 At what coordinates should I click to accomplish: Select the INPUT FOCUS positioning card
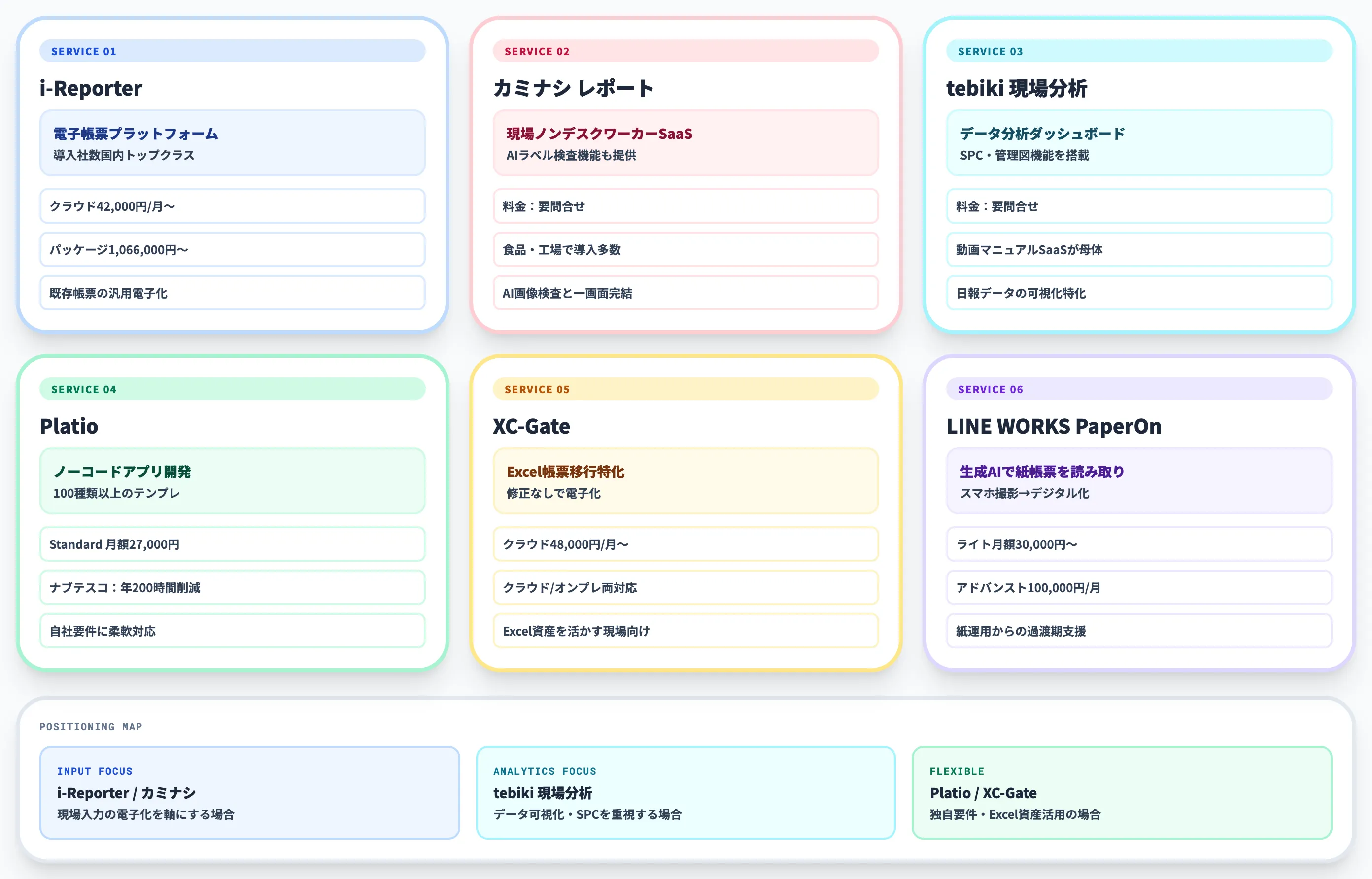[249, 792]
